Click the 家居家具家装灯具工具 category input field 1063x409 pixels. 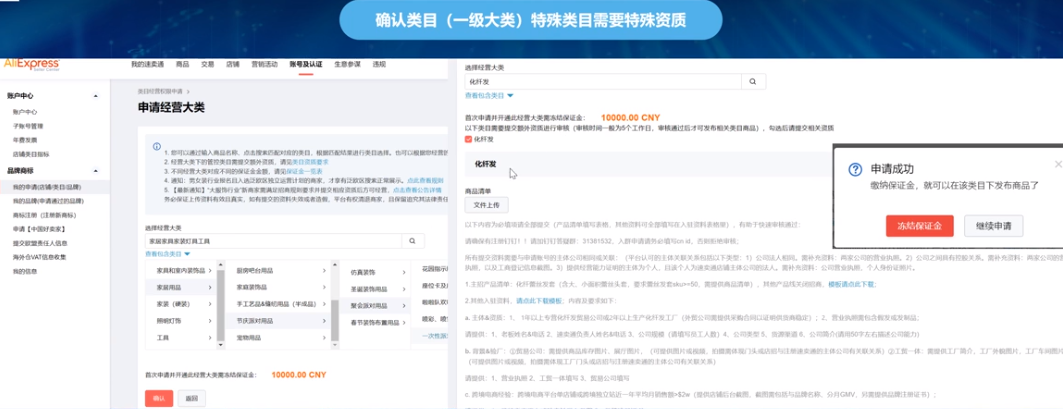(273, 241)
